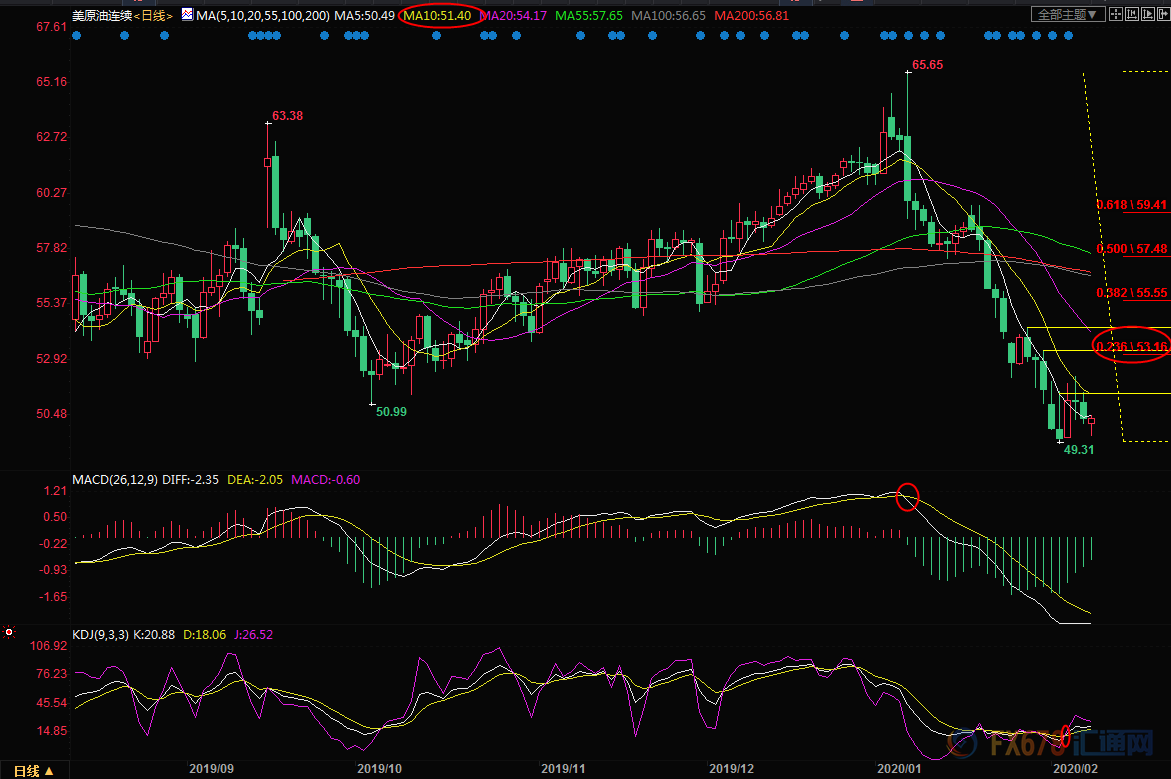This screenshot has height=779, width=1171.
Task: Click the 0.618 Fibonacci level at 59.41
Action: [x=1132, y=205]
